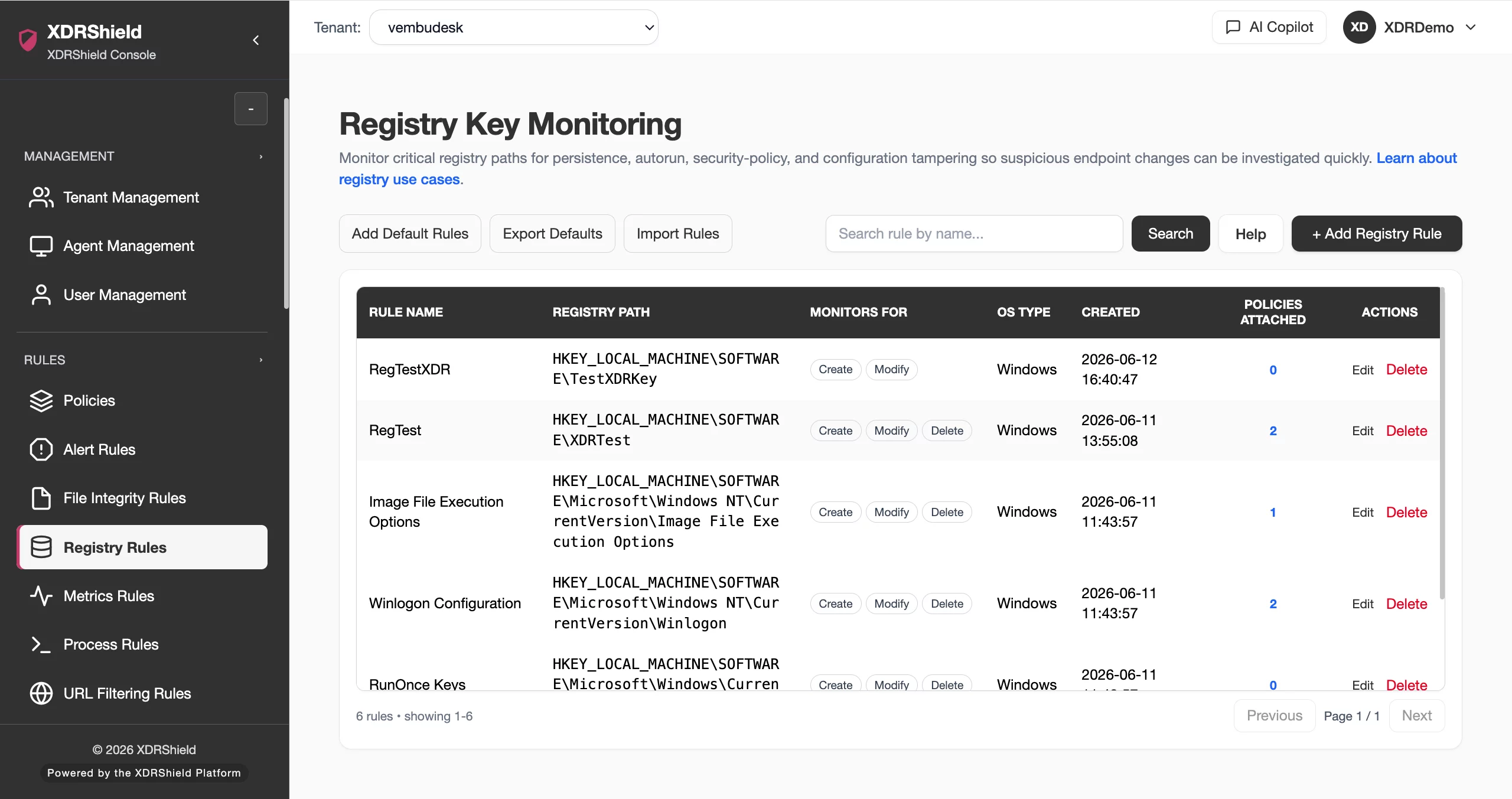Focus the Search rule by name field

pos(974,234)
